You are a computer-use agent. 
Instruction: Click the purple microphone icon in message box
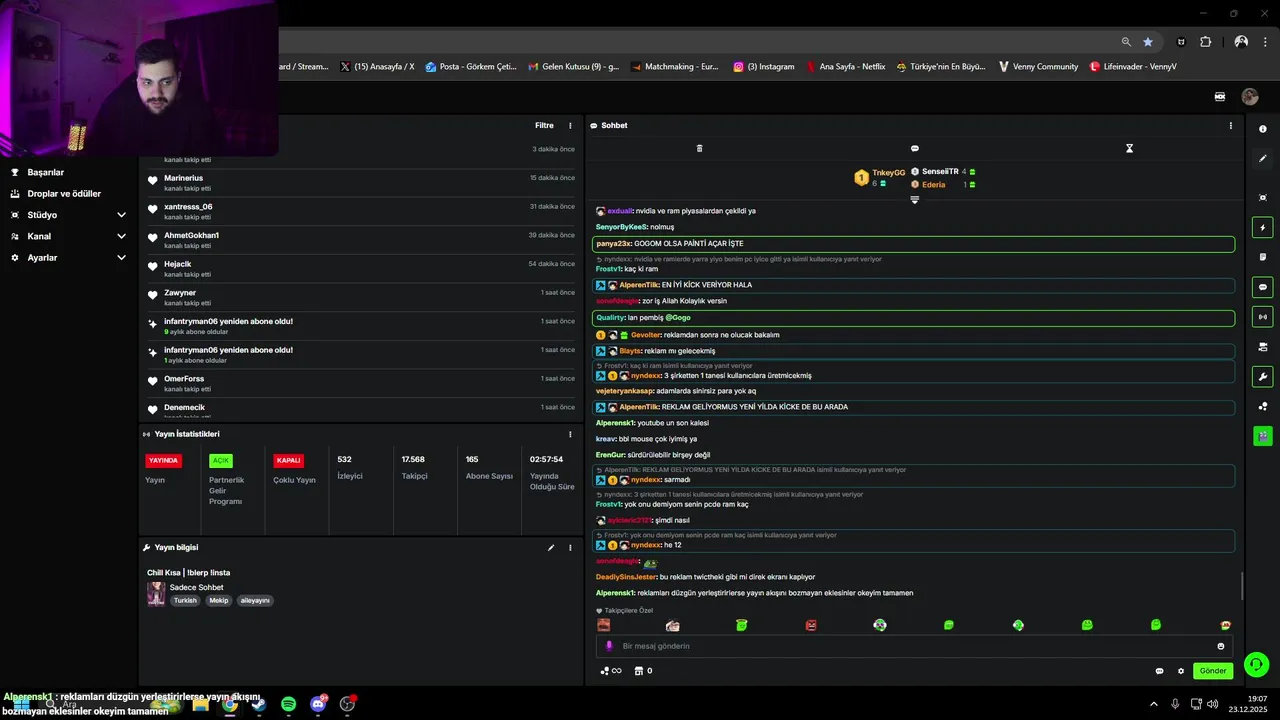coord(609,646)
